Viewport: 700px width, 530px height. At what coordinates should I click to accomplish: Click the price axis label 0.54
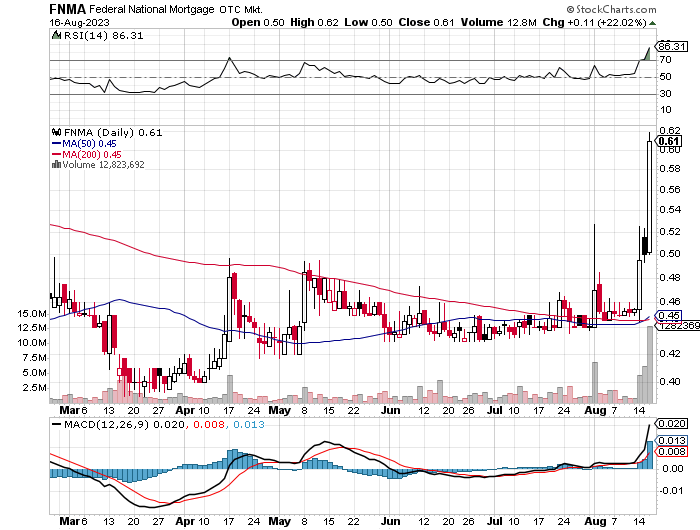(x=670, y=209)
